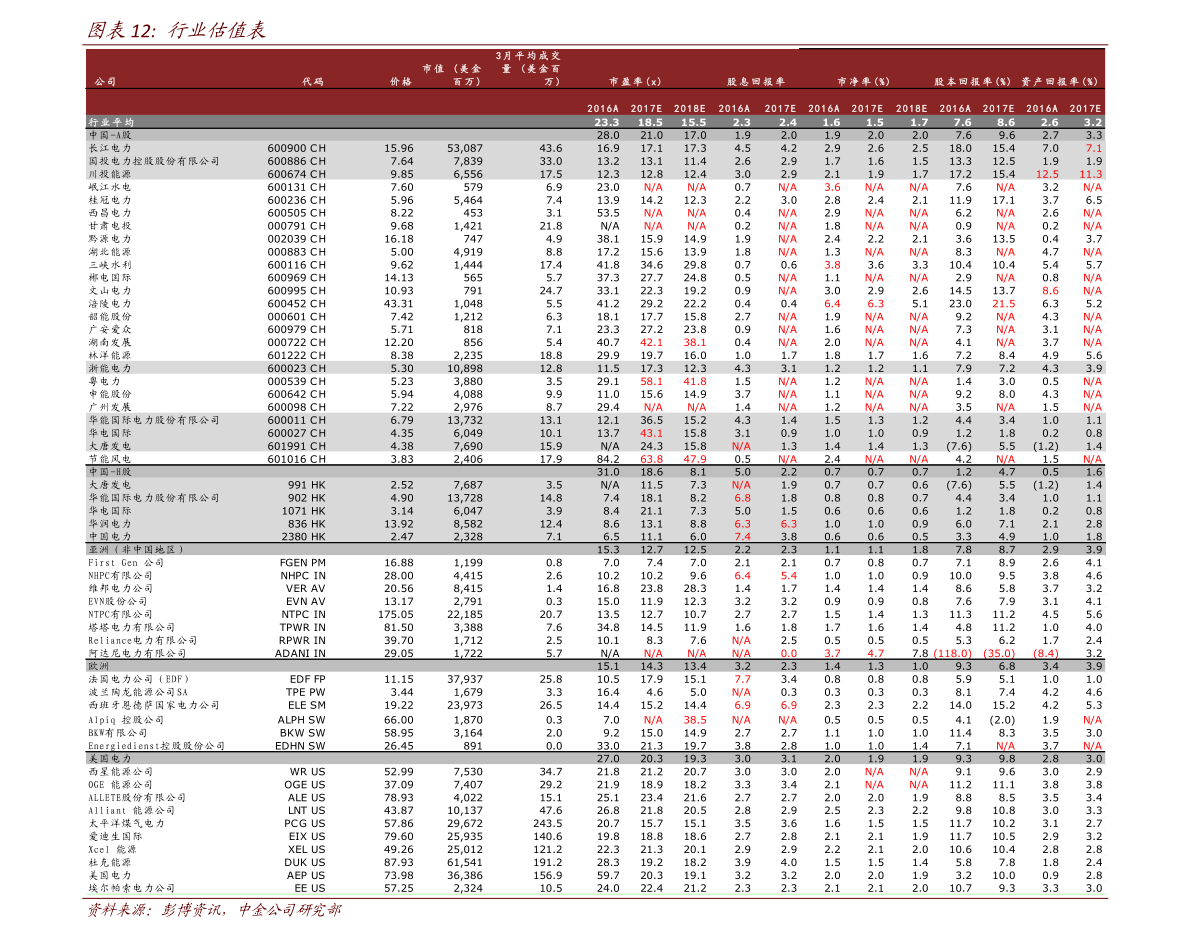Select the "代码" column header
Screen dimensions: 1191x939
coord(313,81)
